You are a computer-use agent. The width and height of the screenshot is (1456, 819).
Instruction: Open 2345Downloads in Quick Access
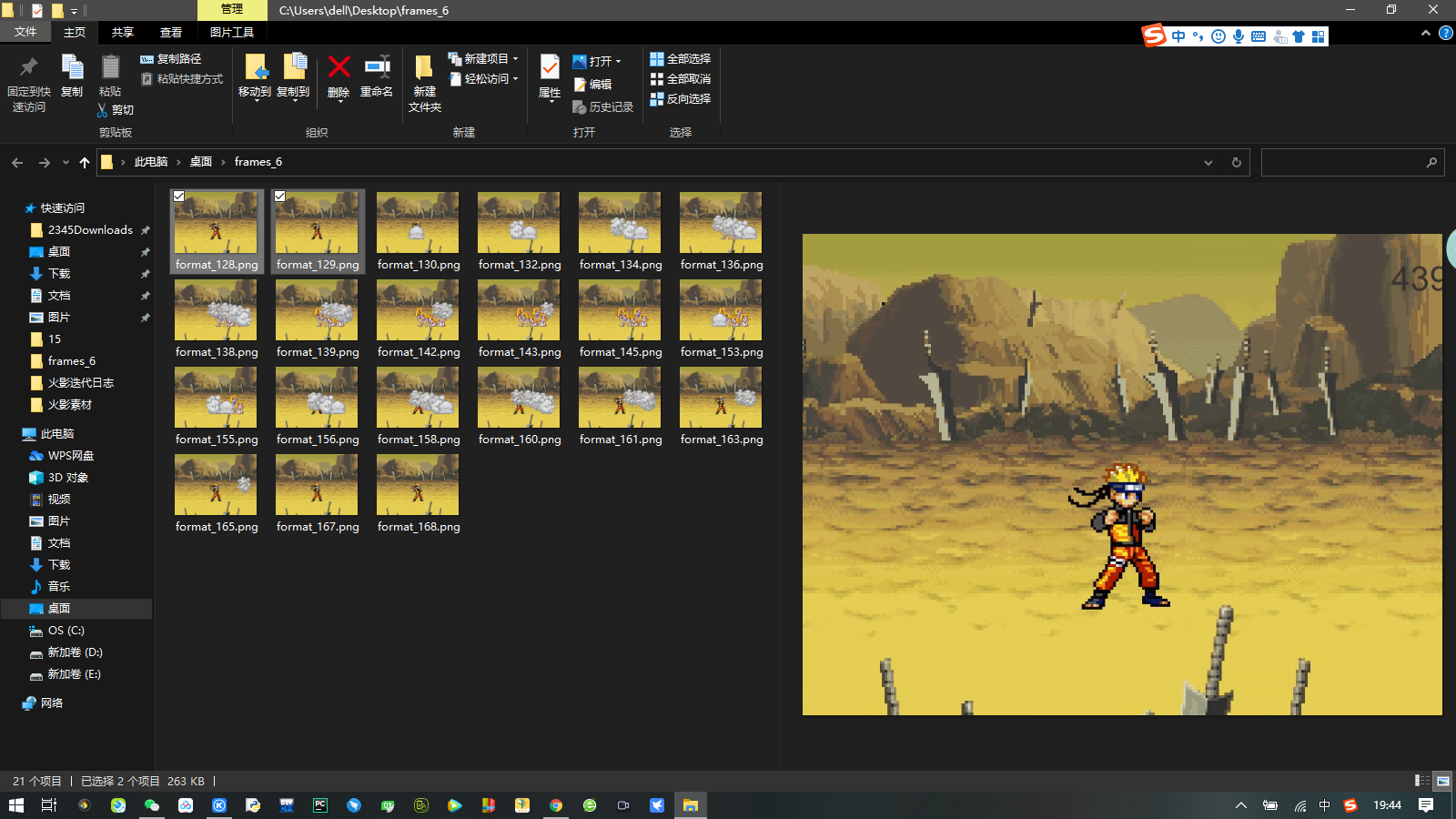[90, 230]
